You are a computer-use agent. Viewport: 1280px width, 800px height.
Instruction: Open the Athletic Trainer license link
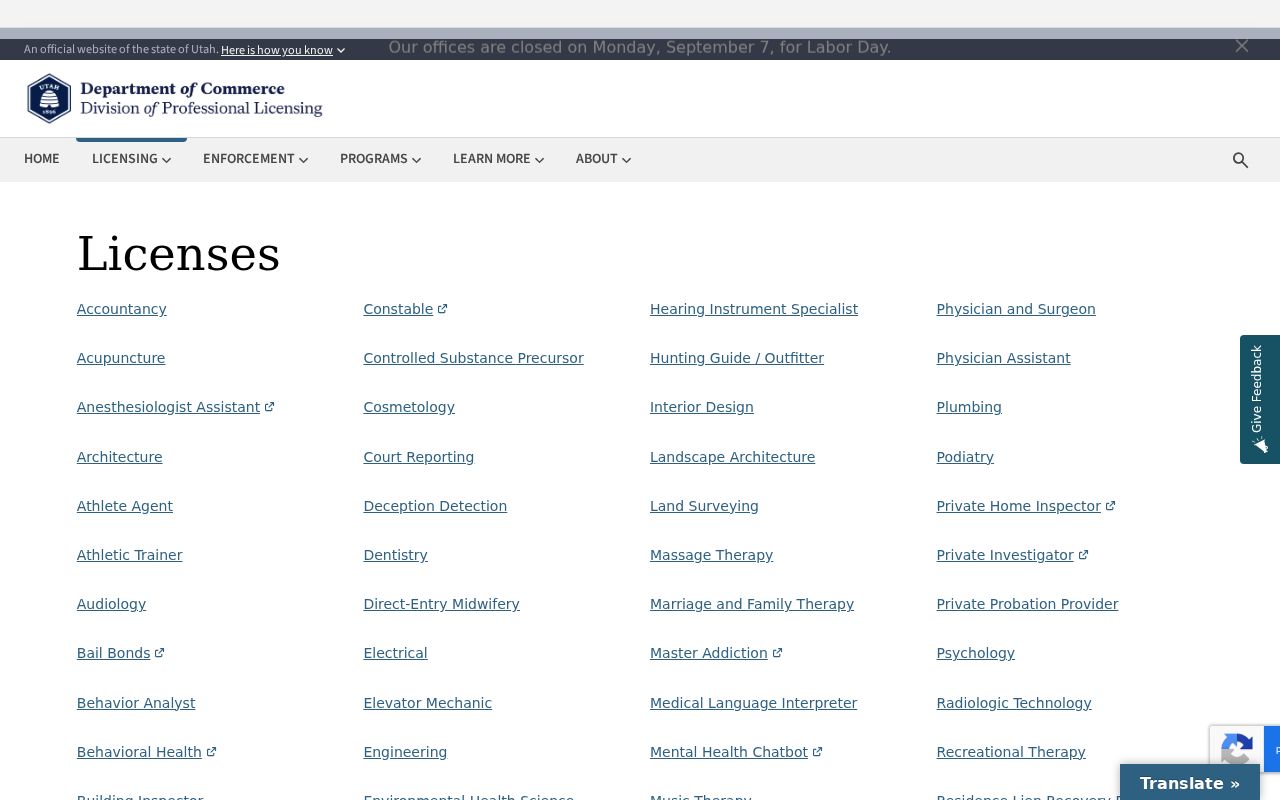coord(129,555)
